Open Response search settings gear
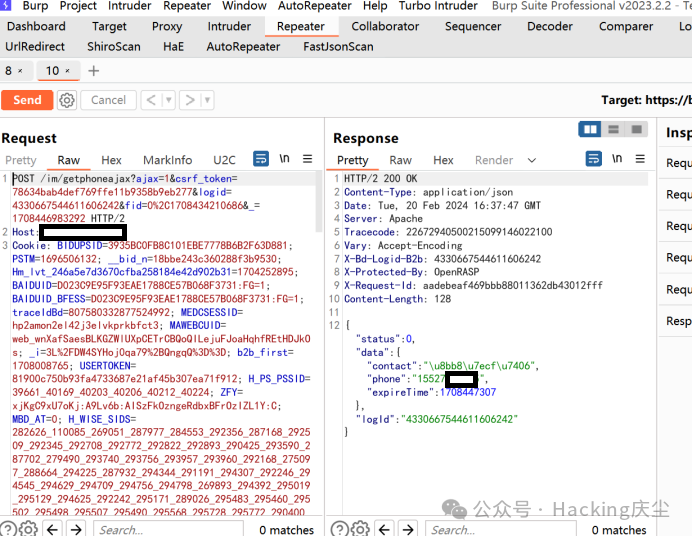 [x=360, y=529]
